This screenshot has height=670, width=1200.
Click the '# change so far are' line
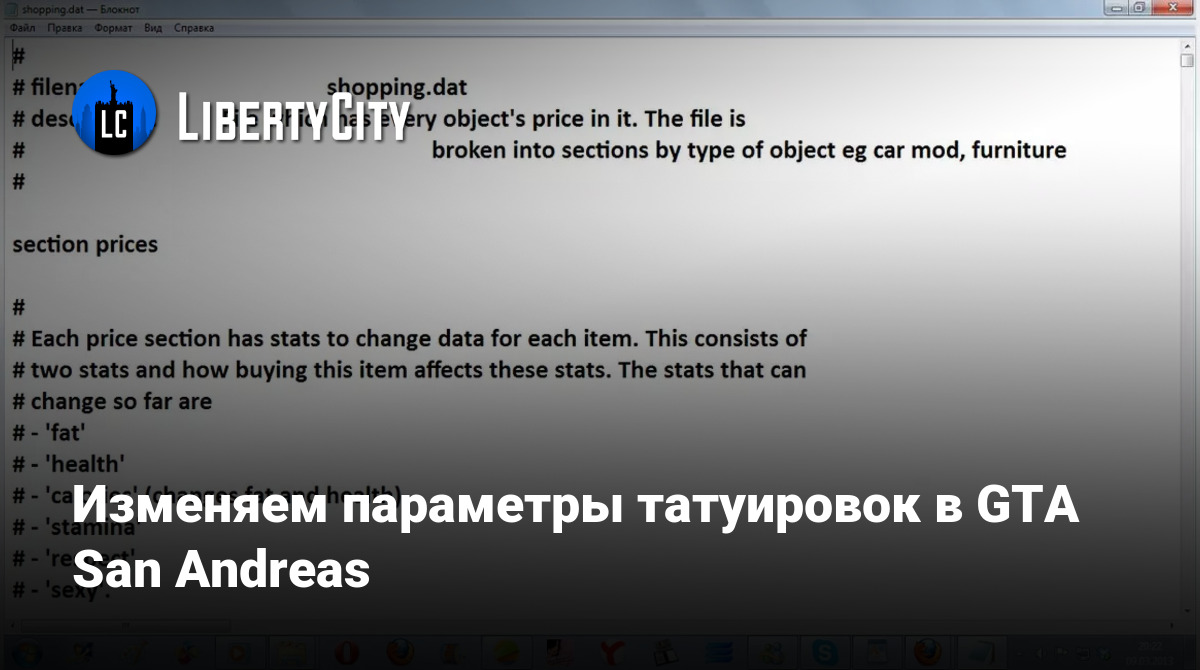pos(112,402)
